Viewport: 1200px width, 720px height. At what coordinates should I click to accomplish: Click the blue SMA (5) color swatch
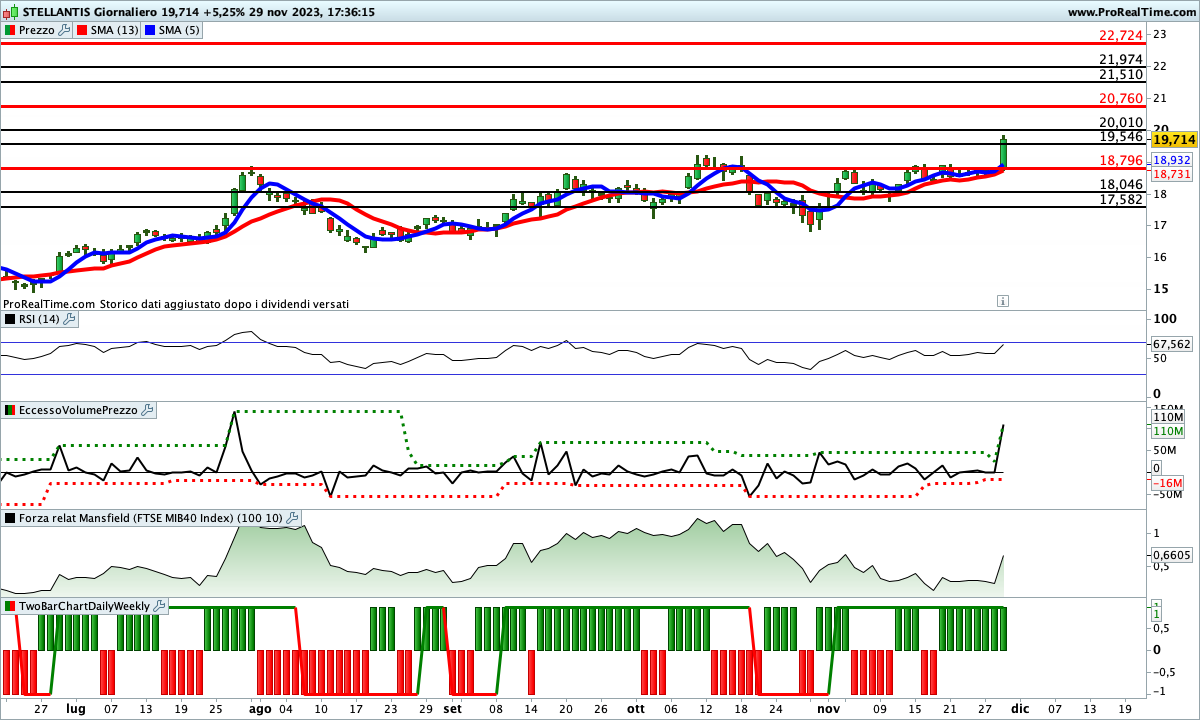pos(150,30)
